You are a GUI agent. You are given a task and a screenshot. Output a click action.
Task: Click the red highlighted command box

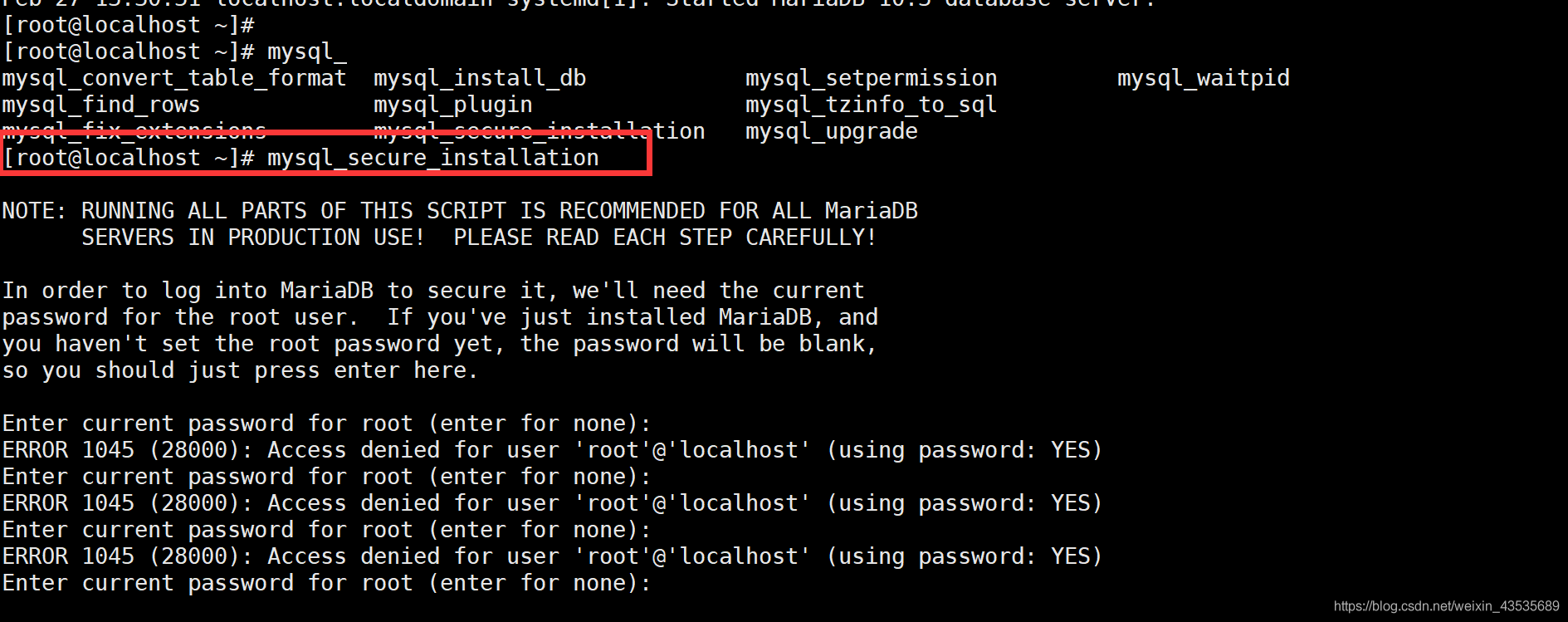(326, 153)
